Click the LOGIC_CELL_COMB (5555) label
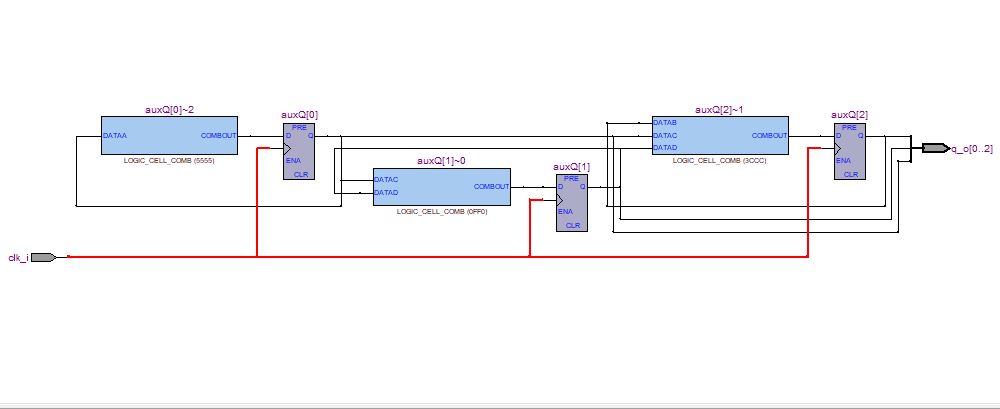Image resolution: width=1000 pixels, height=409 pixels. (169, 160)
